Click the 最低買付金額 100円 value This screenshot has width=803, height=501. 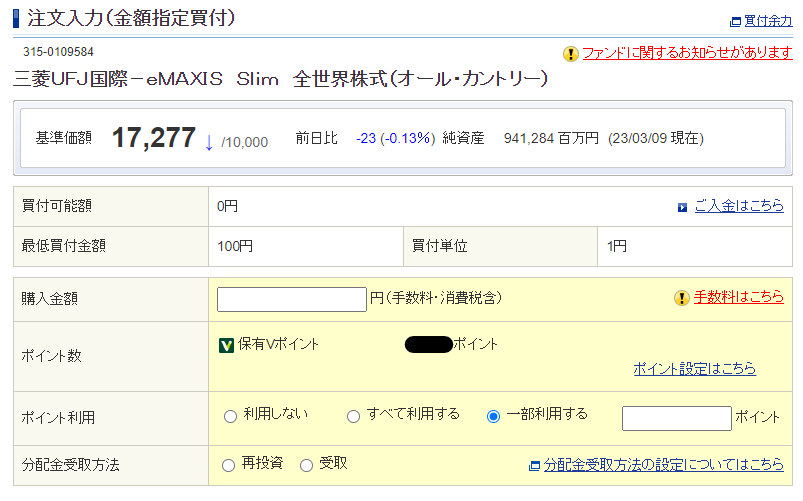coord(235,246)
